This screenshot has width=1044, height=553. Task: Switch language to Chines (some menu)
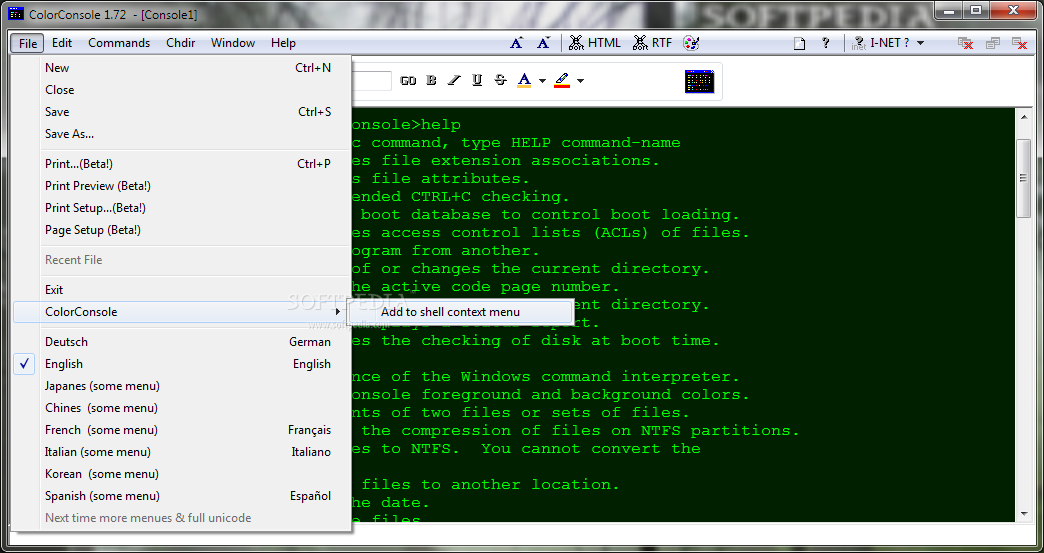[181, 408]
